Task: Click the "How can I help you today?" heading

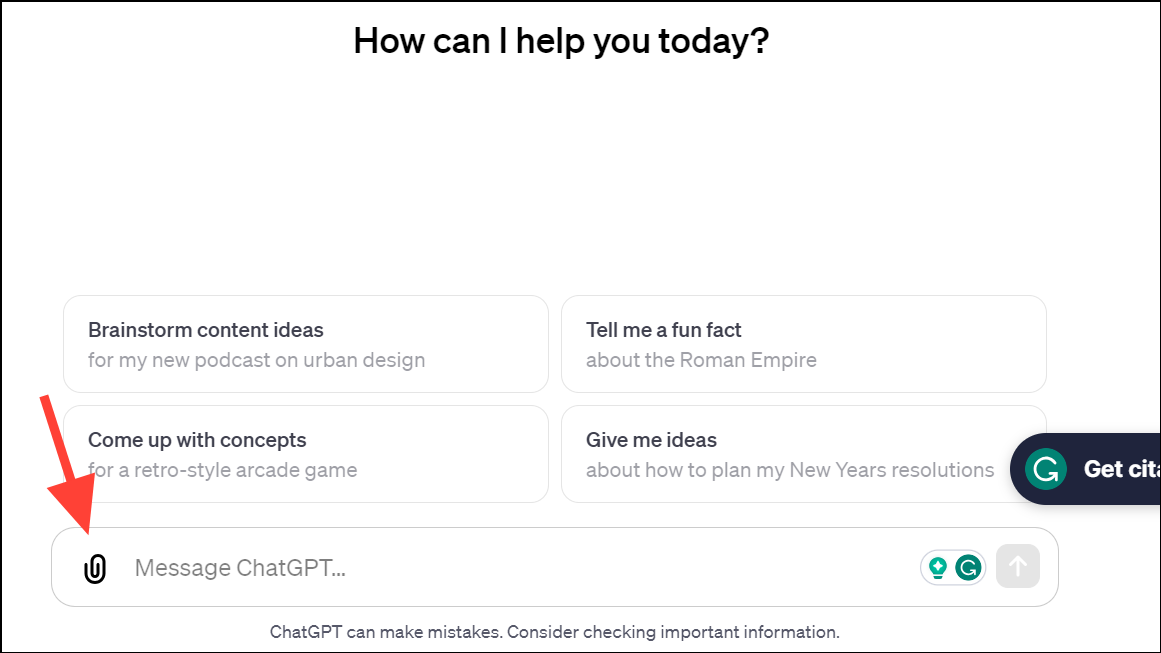Action: (x=561, y=41)
